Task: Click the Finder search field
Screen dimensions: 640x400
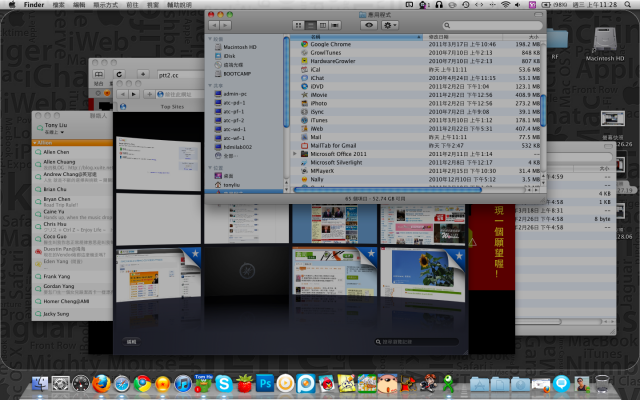Action: coord(493,25)
